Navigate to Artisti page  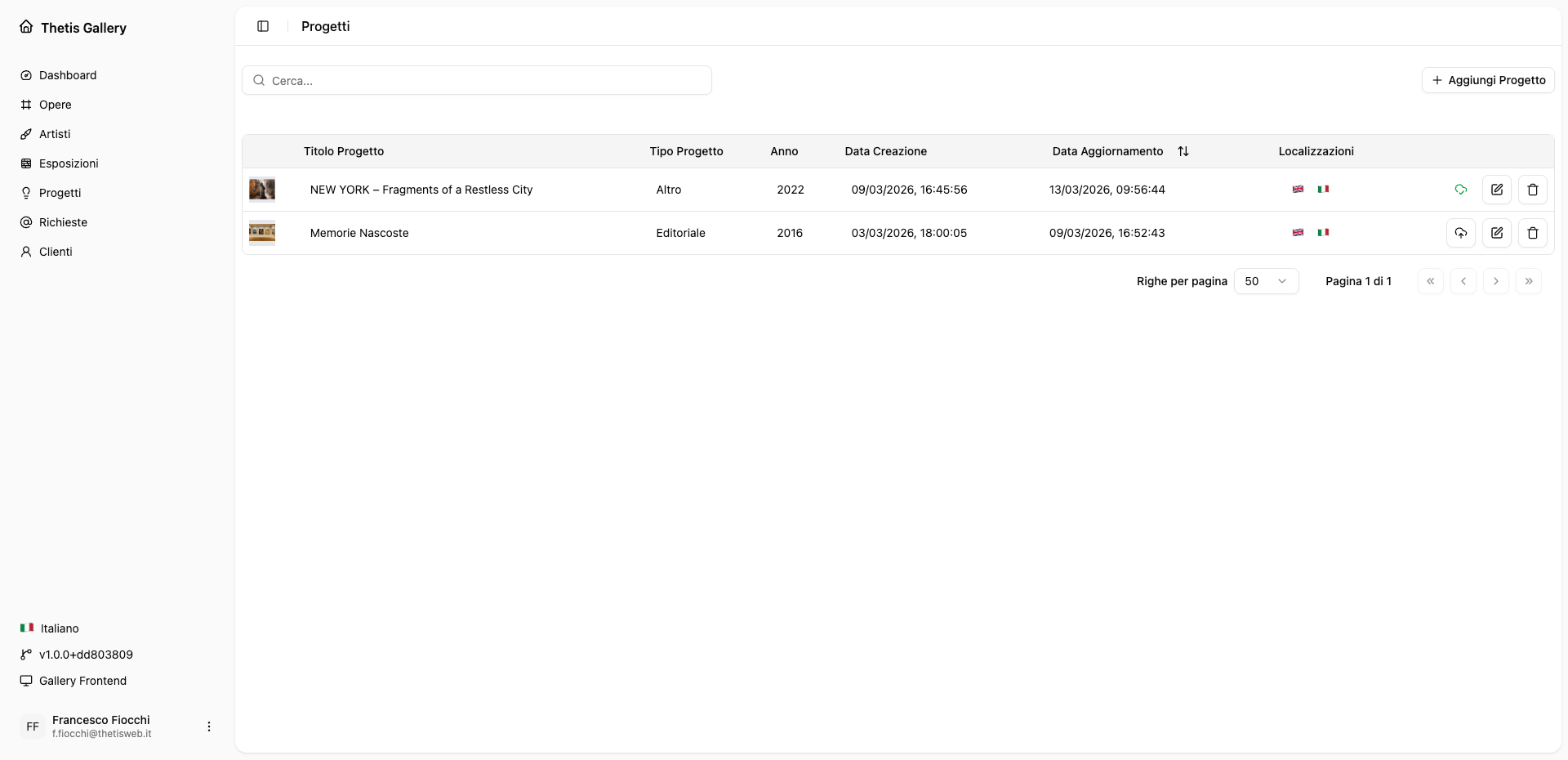pos(55,134)
